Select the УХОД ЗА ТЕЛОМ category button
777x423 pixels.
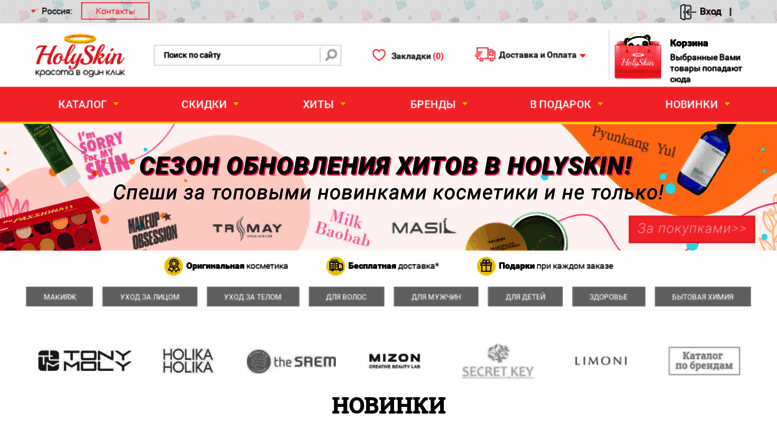pyautogui.click(x=253, y=297)
